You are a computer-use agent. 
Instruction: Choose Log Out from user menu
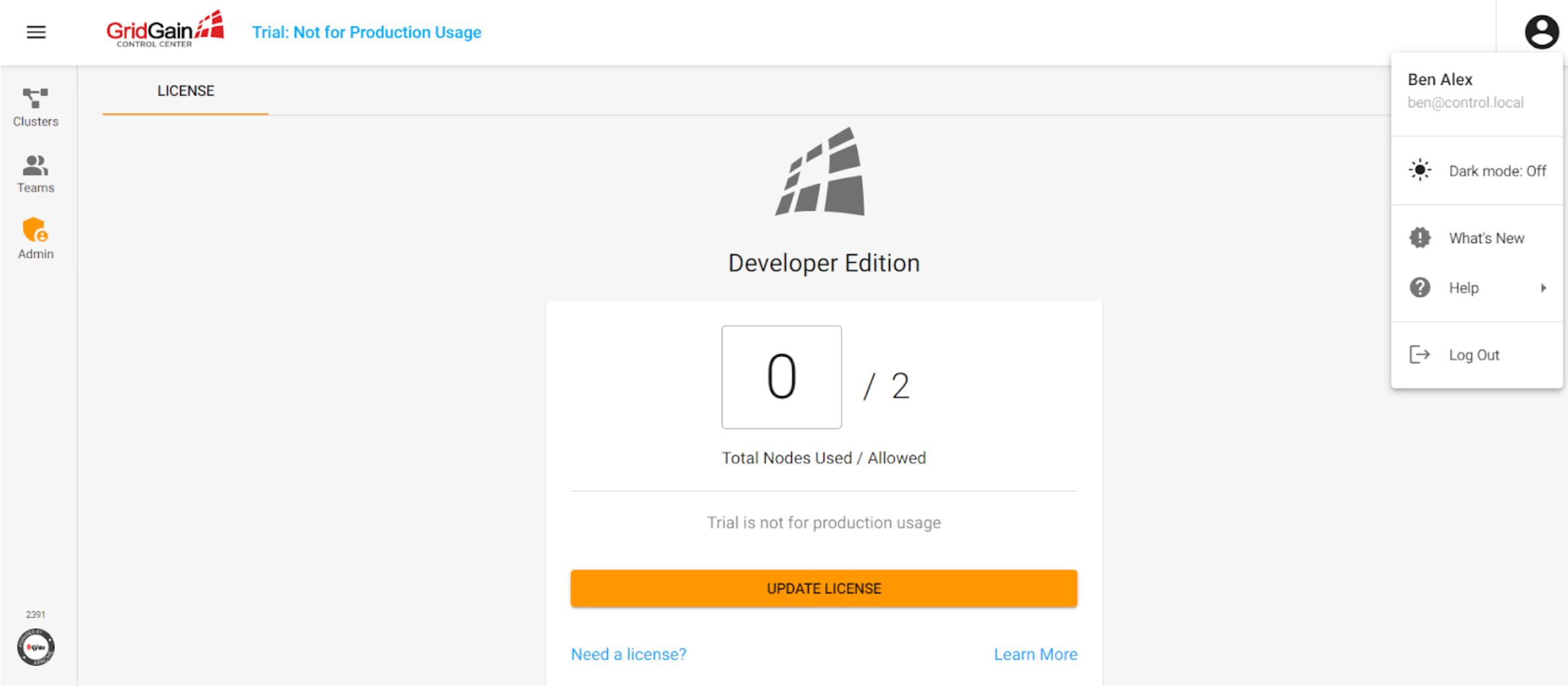coord(1477,355)
